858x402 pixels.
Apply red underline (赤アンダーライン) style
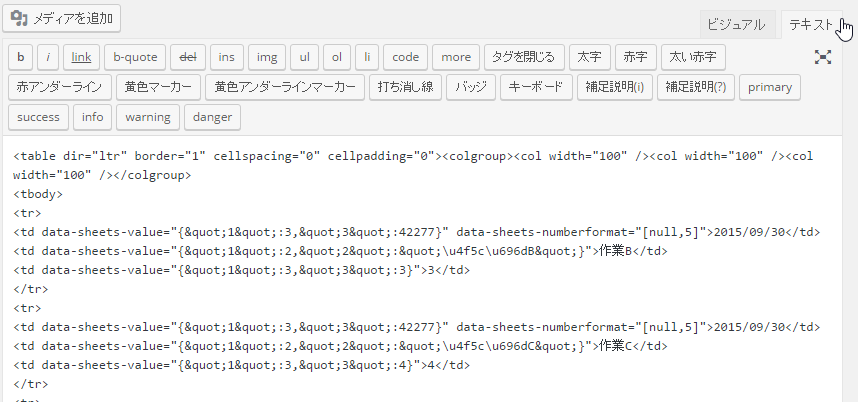(x=59, y=87)
